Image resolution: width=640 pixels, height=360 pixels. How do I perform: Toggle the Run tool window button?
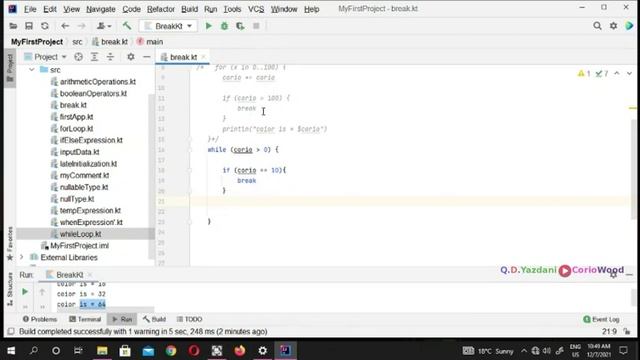(122, 319)
